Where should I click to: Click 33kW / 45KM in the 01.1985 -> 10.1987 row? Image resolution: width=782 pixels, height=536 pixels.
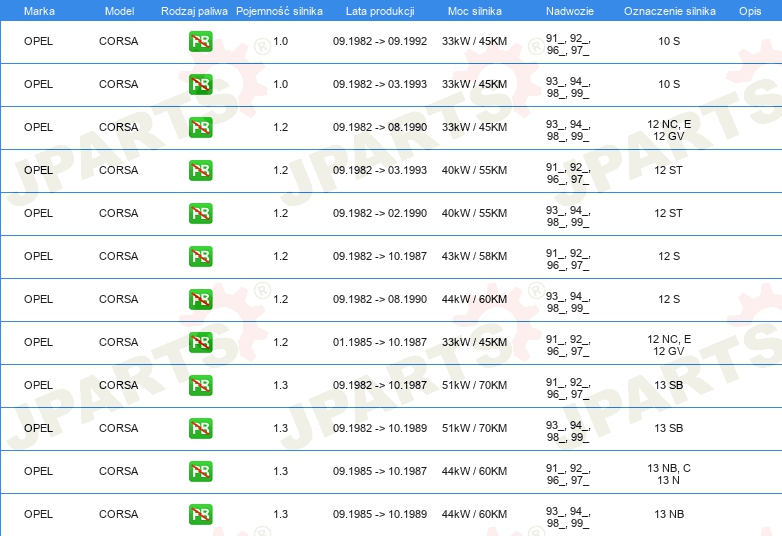tap(474, 342)
